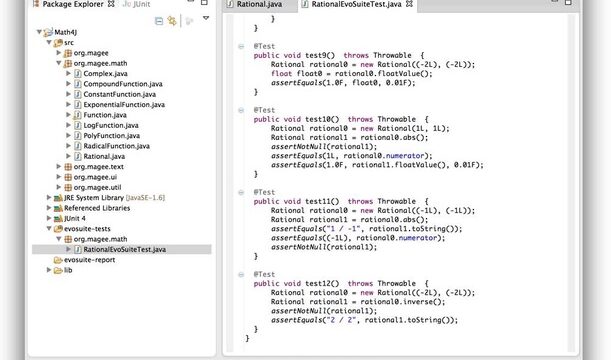Click the LogFunction.java file icon

(78, 125)
